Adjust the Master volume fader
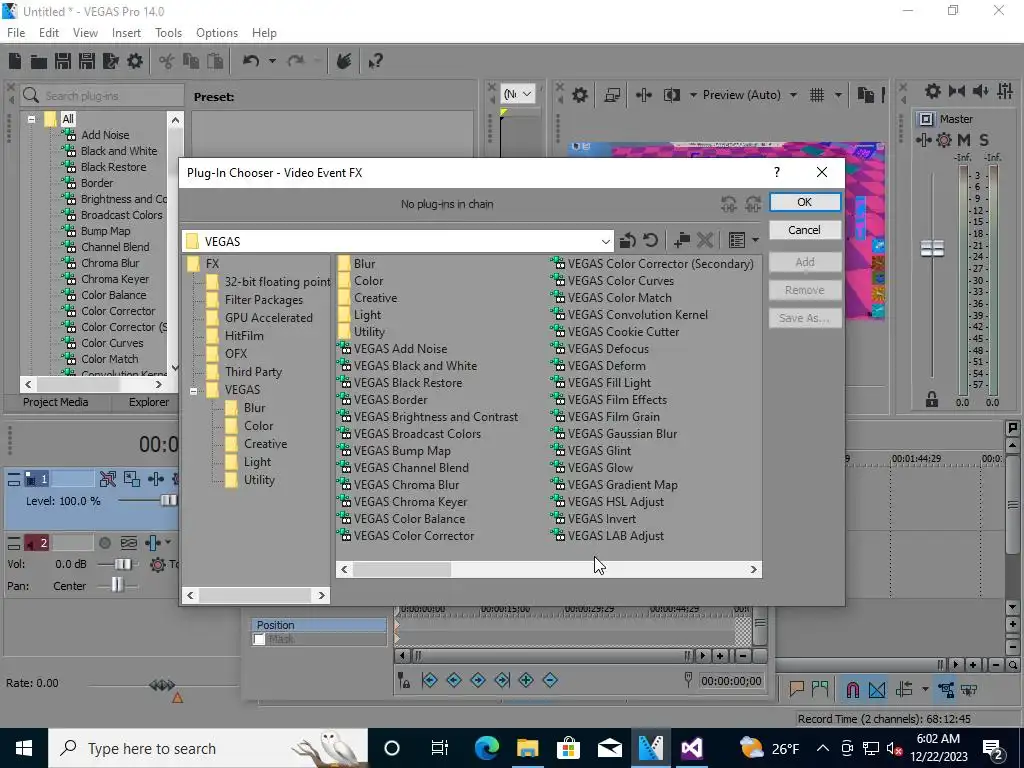Screen dimensions: 1024x768 (x=932, y=248)
